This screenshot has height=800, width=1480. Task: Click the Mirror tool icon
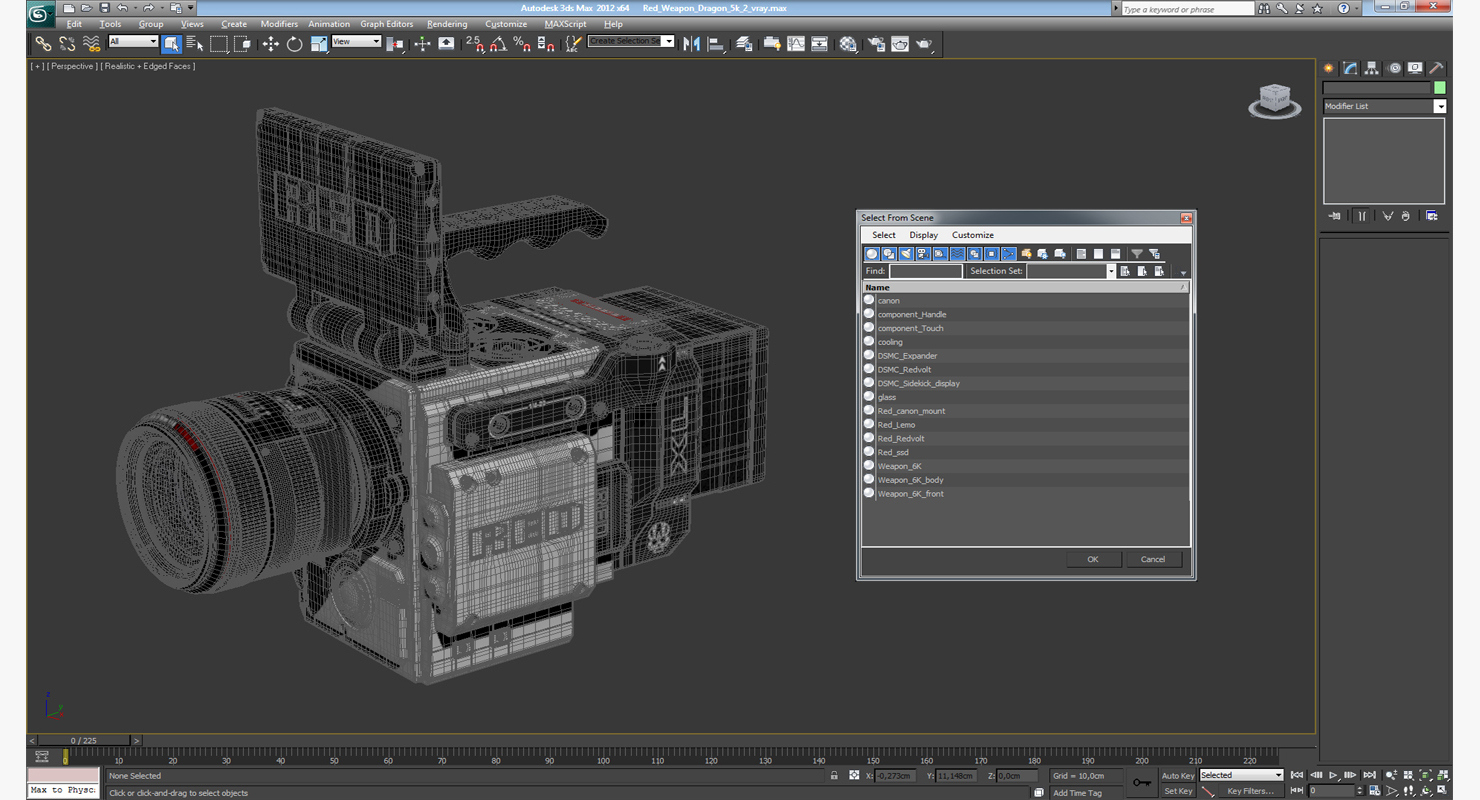691,44
